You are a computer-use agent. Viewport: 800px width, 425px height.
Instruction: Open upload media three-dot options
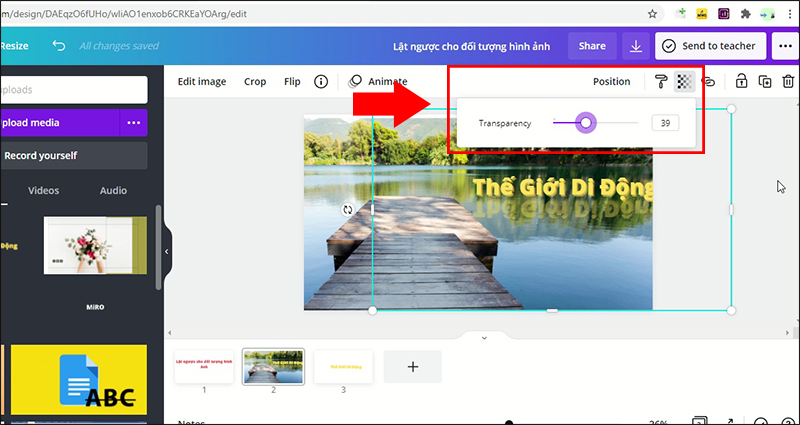tap(134, 123)
